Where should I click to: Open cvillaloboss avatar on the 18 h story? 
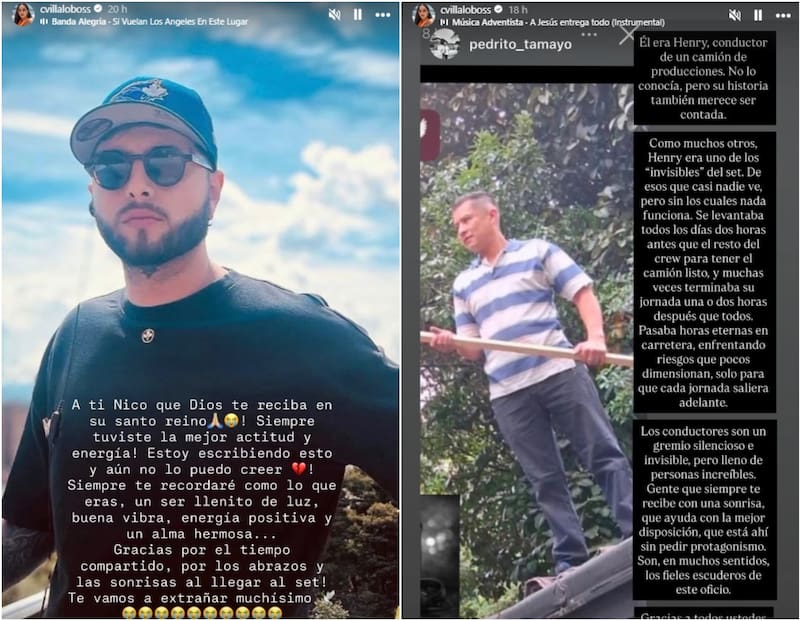(424, 15)
